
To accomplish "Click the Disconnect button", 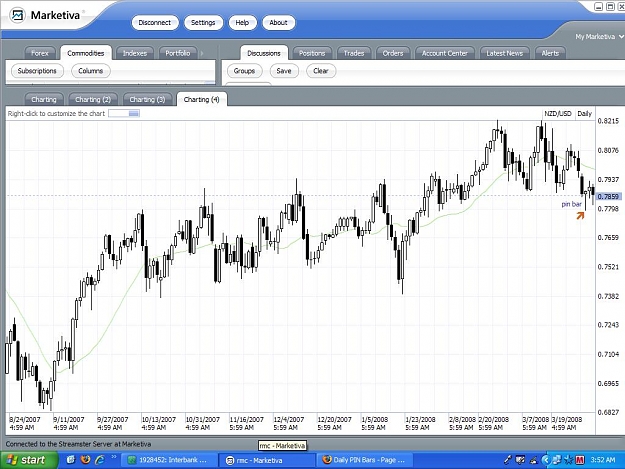I will pyautogui.click(x=155, y=23).
